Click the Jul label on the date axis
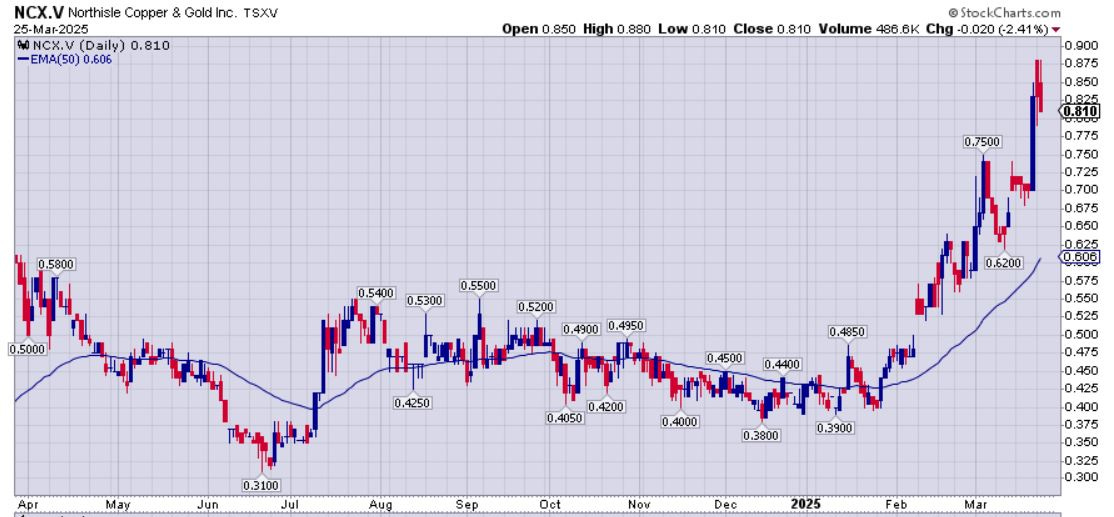The image size is (1114, 517). point(290,504)
